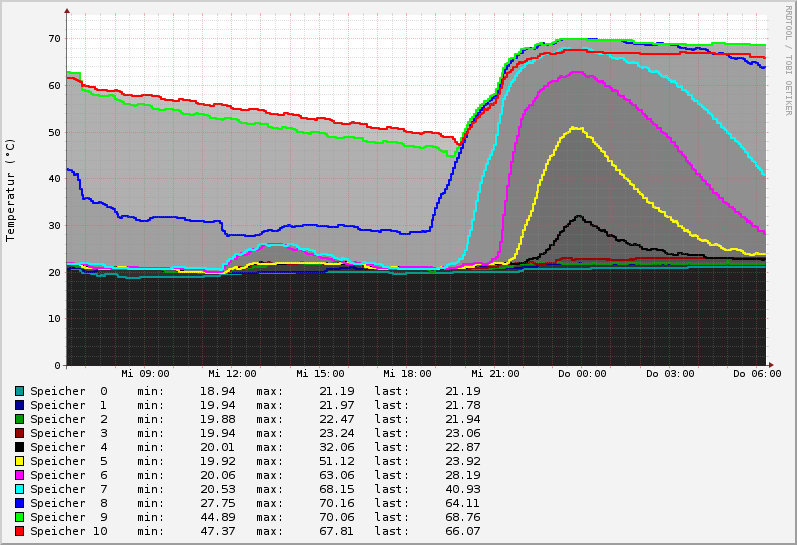Click the Speicher 2 legend label
797x545 pixels.
(x=68, y=419)
